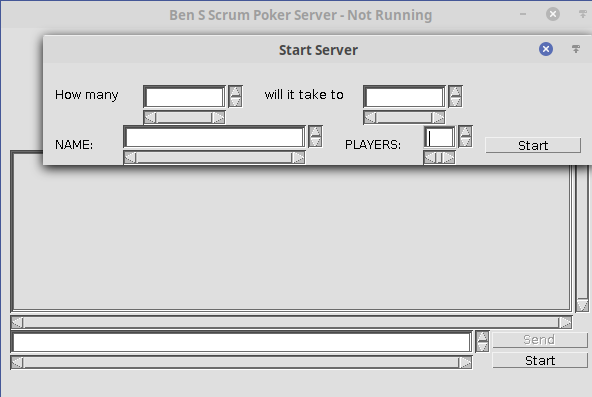
Task: Click the field after 'How many'
Action: click(184, 97)
